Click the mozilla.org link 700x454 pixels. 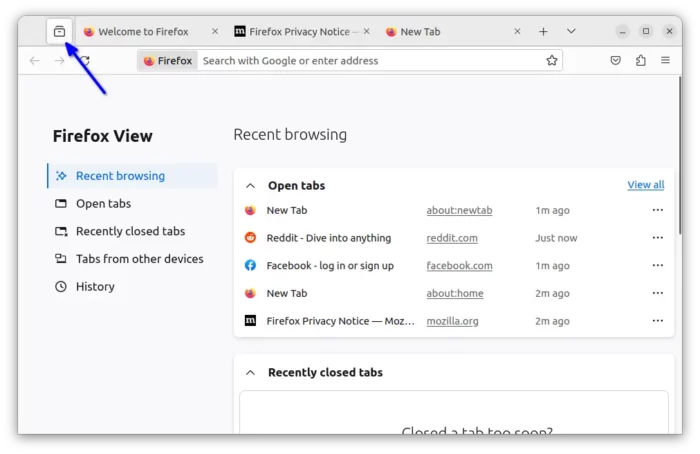click(x=452, y=321)
